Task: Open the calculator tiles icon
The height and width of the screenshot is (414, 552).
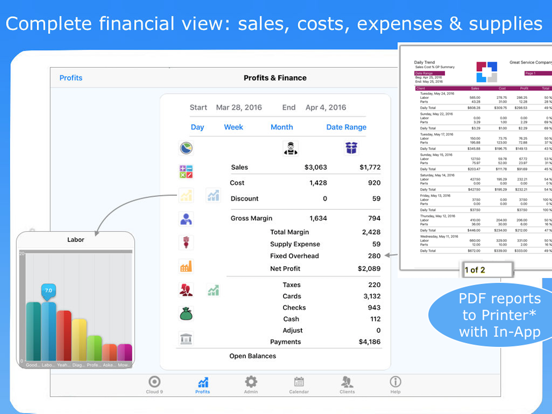Action: (x=186, y=171)
